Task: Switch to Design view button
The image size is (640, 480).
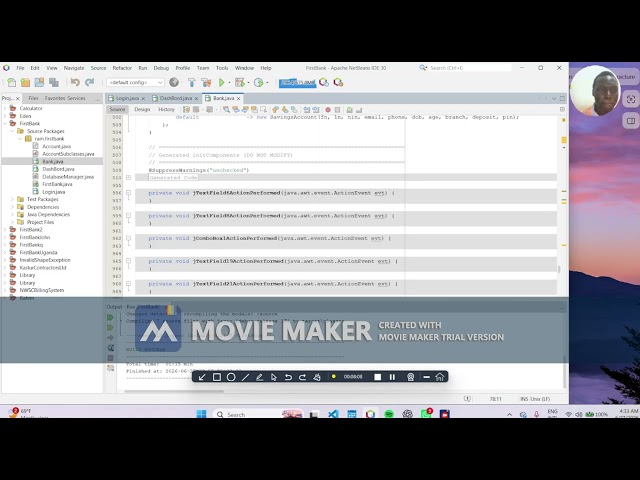Action: [142, 109]
